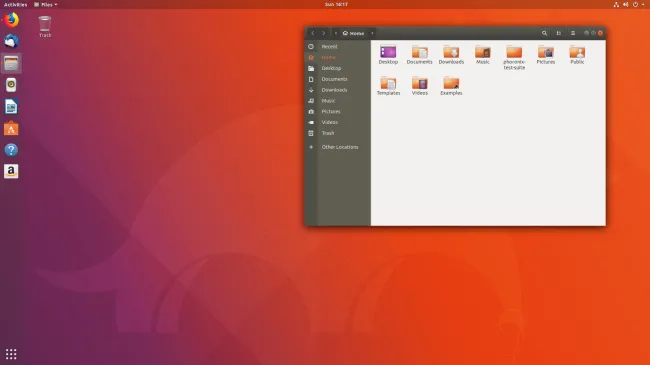The width and height of the screenshot is (650, 365).
Task: Open Recent in Files sidebar
Action: [x=337, y=46]
